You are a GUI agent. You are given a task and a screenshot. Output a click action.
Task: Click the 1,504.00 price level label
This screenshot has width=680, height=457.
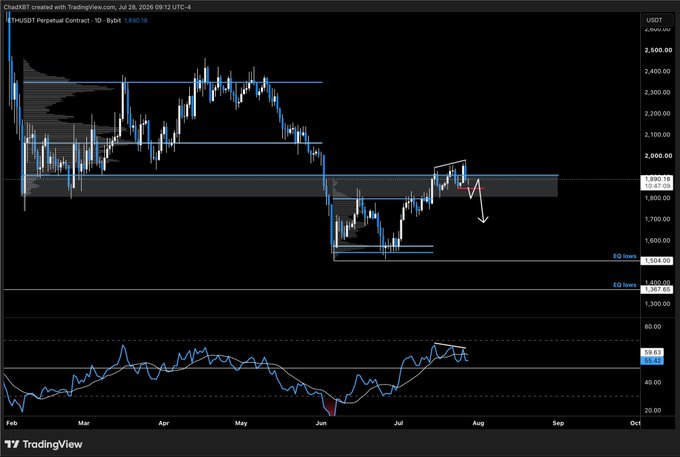(657, 261)
